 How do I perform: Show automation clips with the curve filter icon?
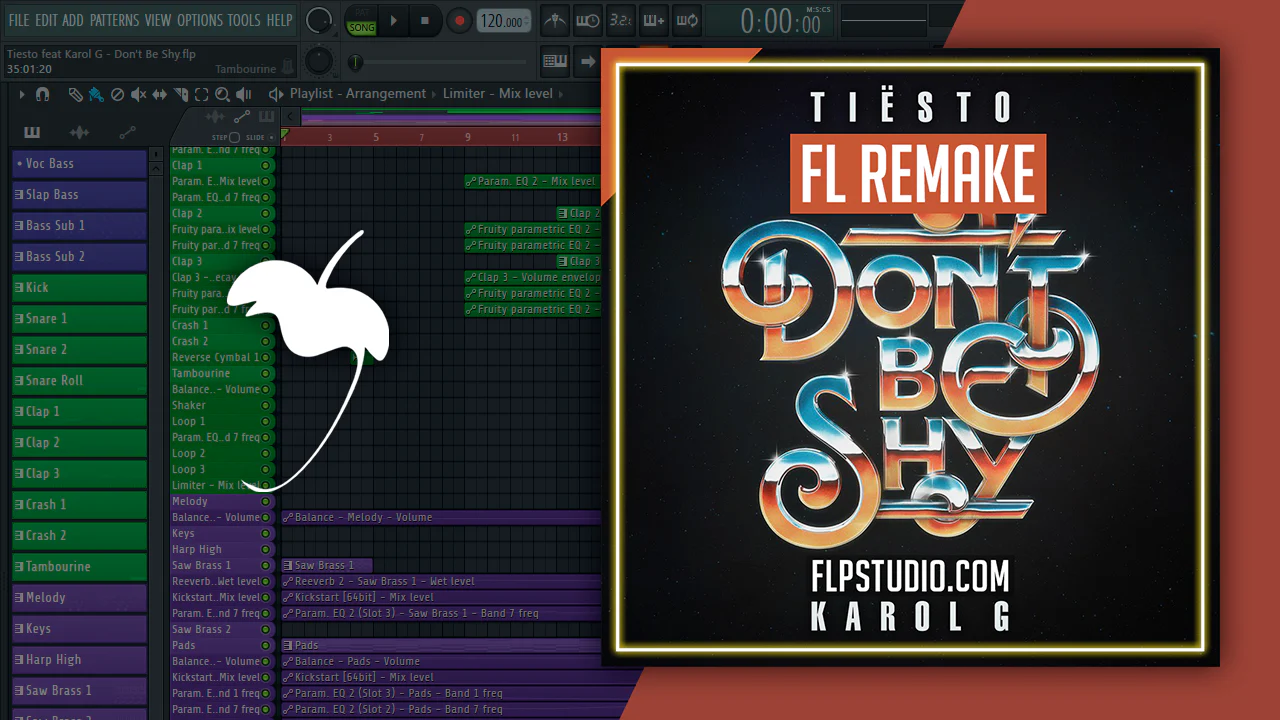(127, 132)
